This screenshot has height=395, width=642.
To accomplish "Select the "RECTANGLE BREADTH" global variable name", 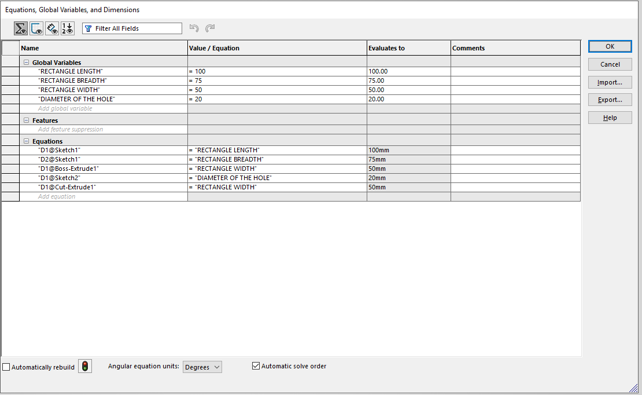I will pos(72,81).
